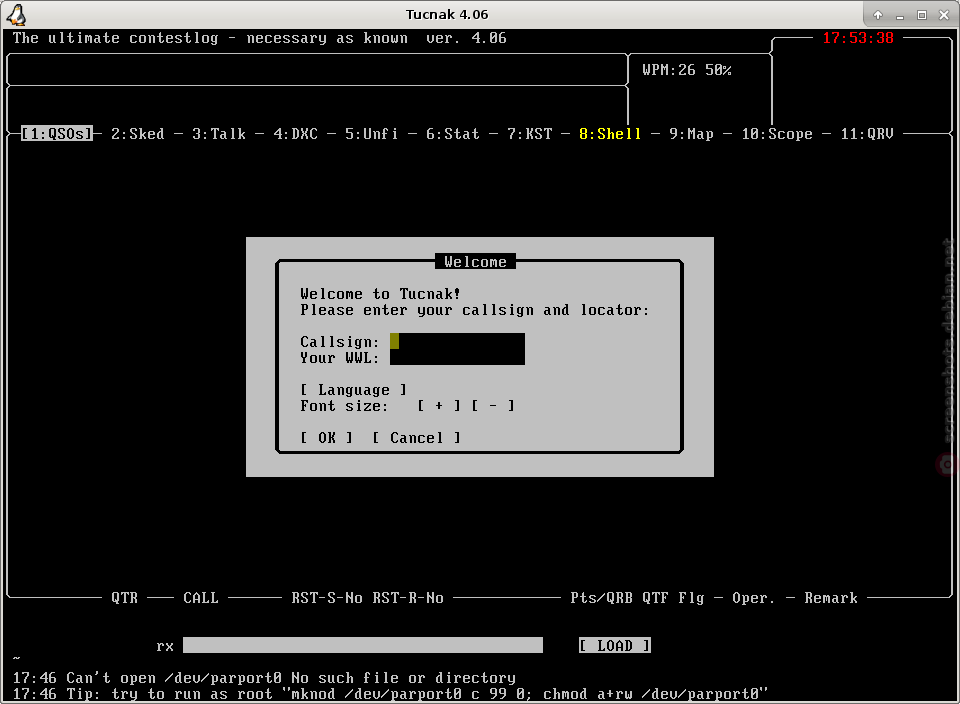The width and height of the screenshot is (960, 704).
Task: Focus the Your WWL locator field
Action: tap(457, 357)
